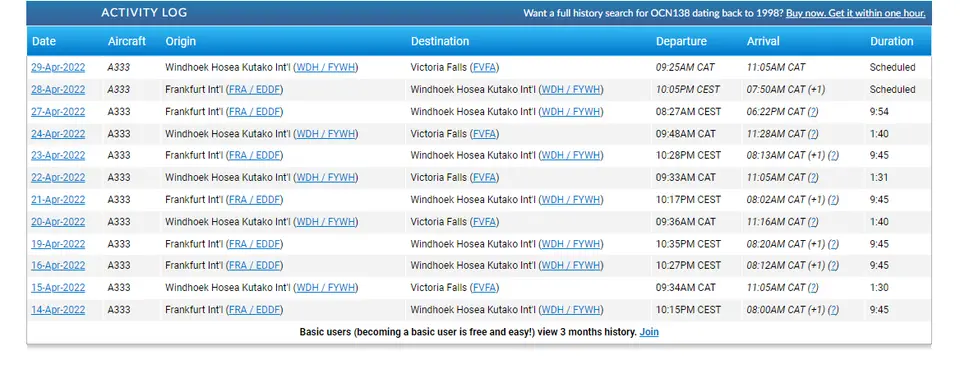Click arrival question mark in 19-Apr row

[833, 244]
